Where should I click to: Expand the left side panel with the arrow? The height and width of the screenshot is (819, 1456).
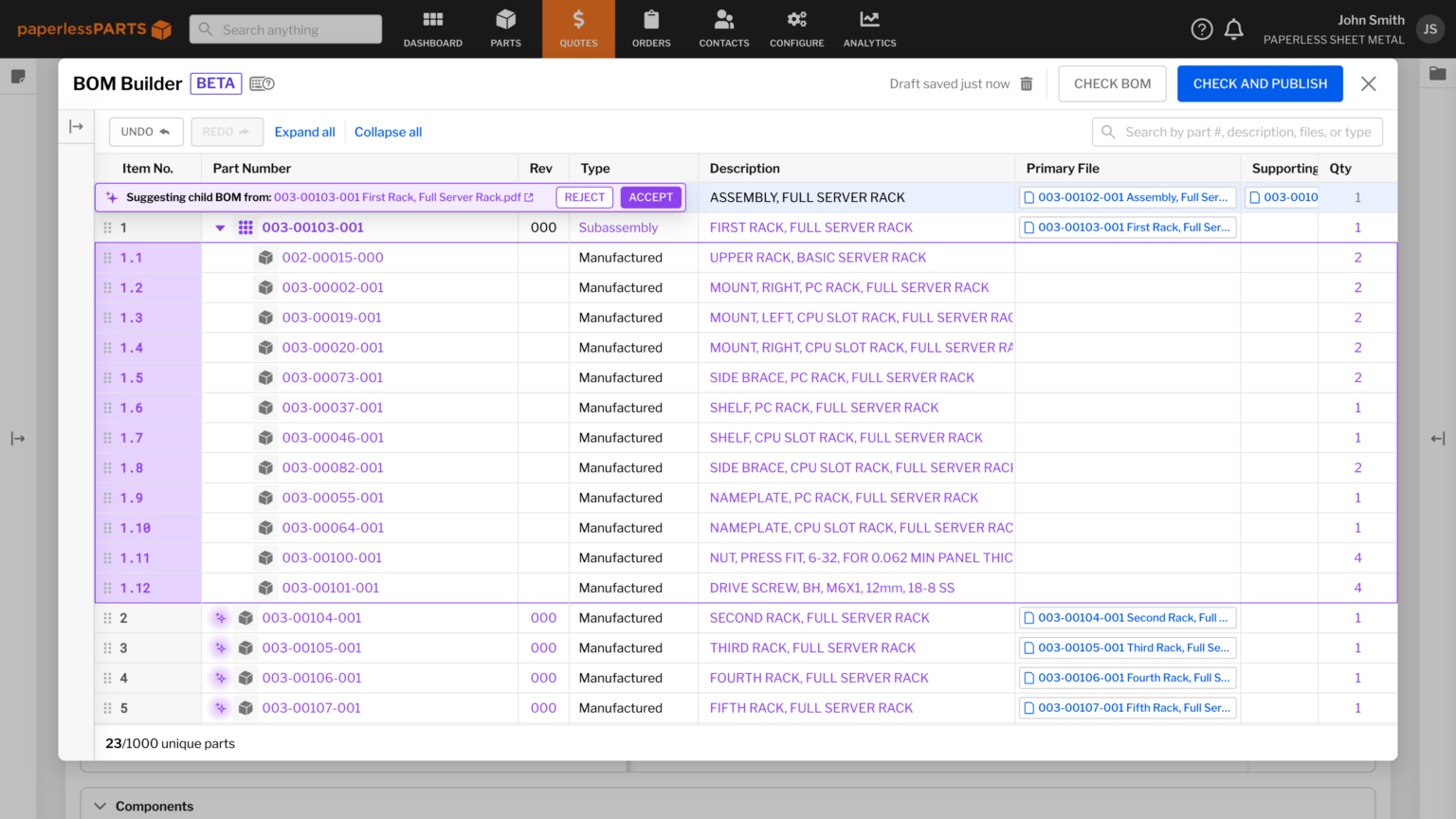76,126
